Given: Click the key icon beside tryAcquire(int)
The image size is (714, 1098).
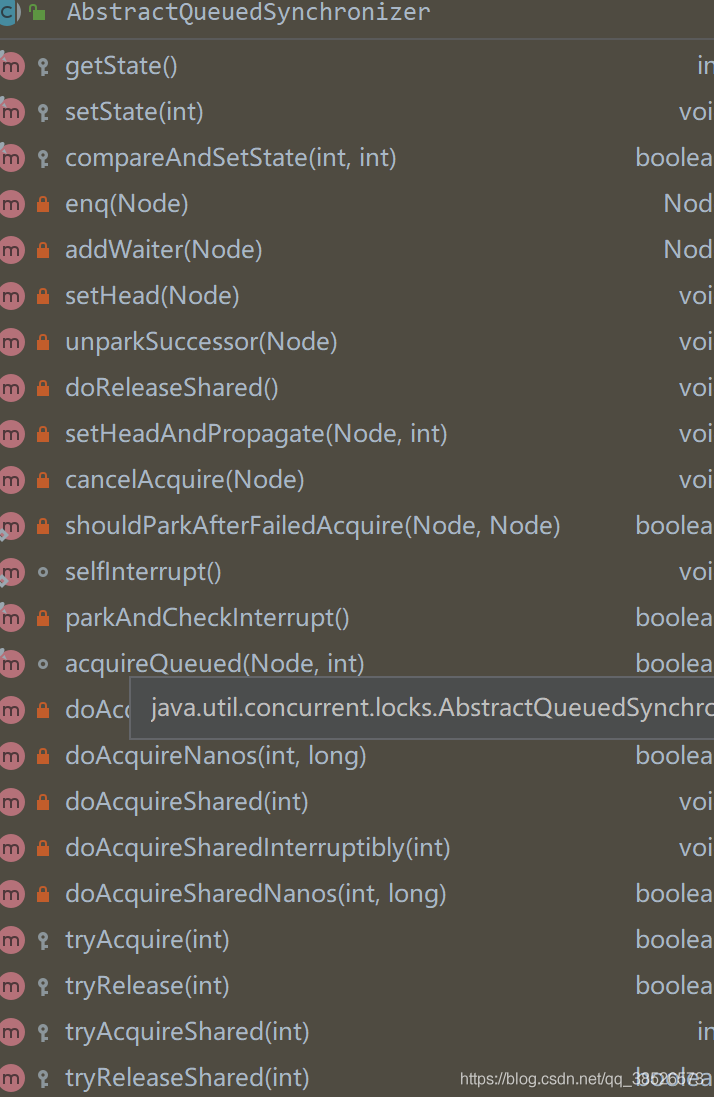Looking at the screenshot, I should (43, 940).
